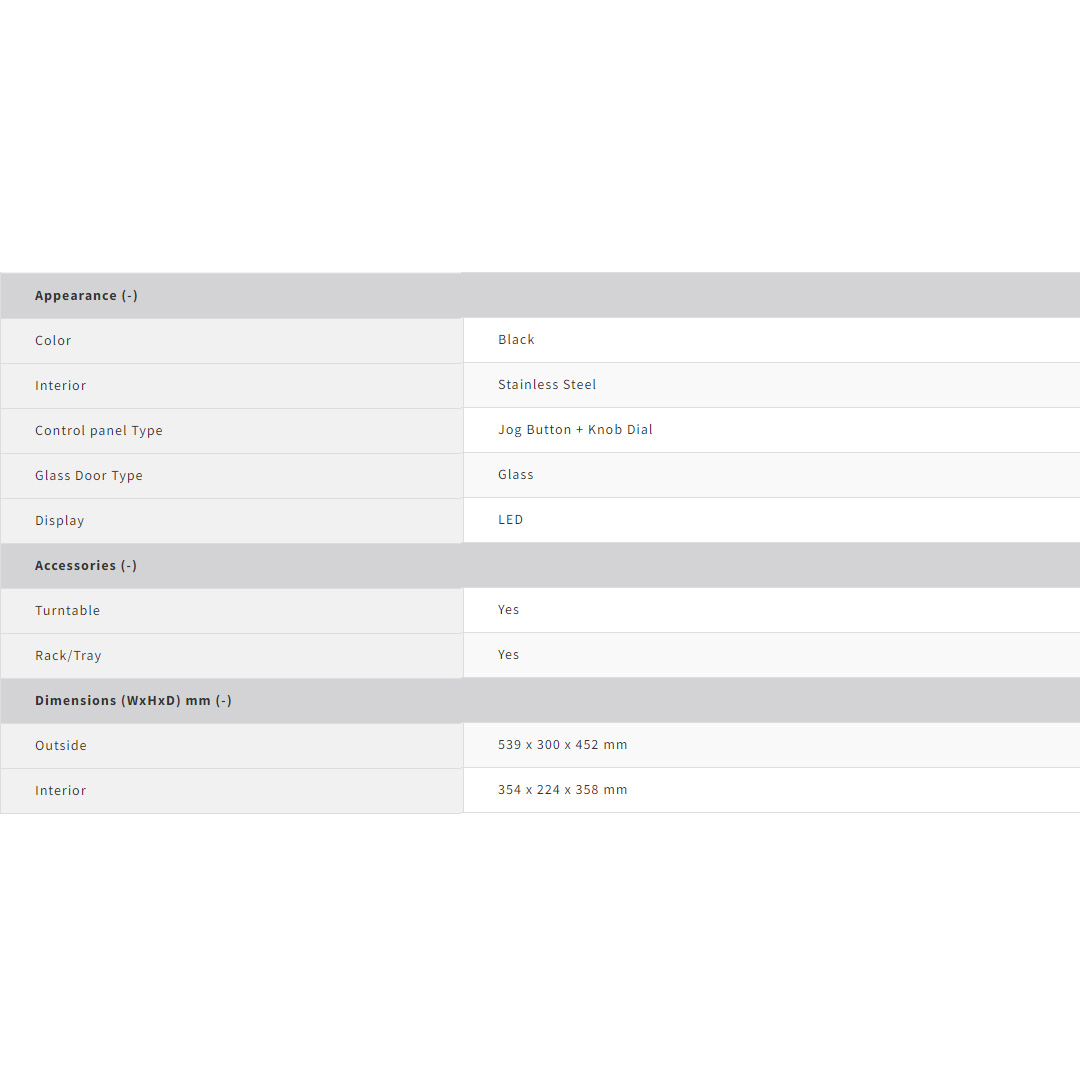The height and width of the screenshot is (1080, 1080).
Task: Click the Outside dimensions label
Action: click(61, 746)
